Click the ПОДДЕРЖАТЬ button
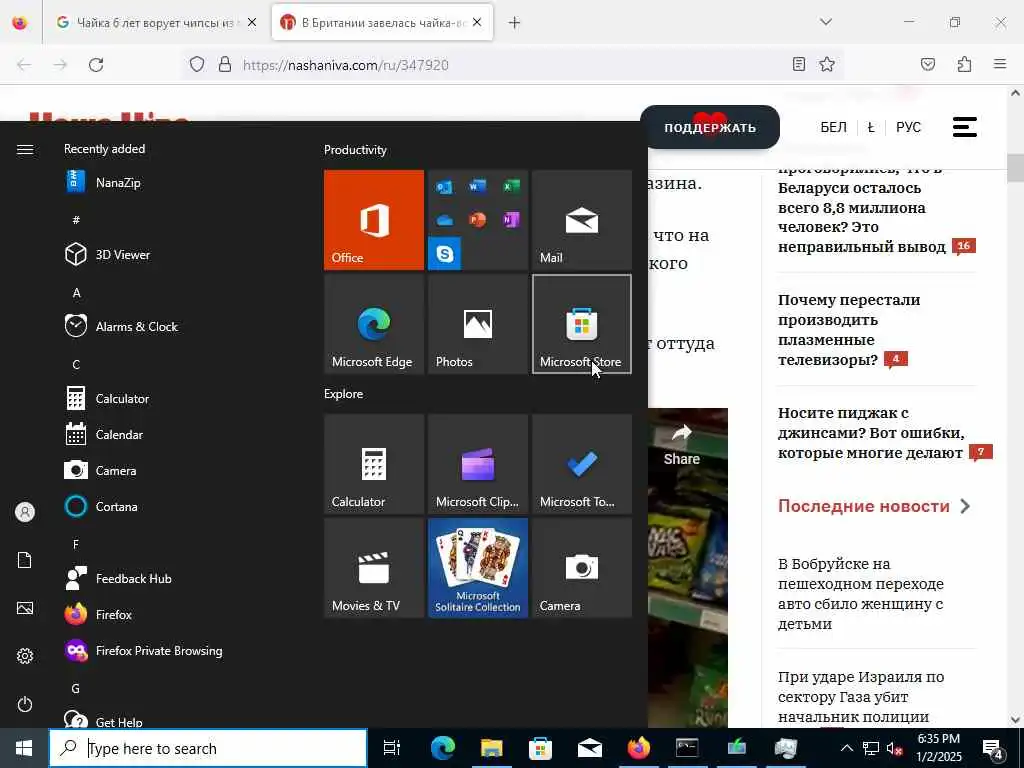This screenshot has height=768, width=1024. tap(710, 127)
